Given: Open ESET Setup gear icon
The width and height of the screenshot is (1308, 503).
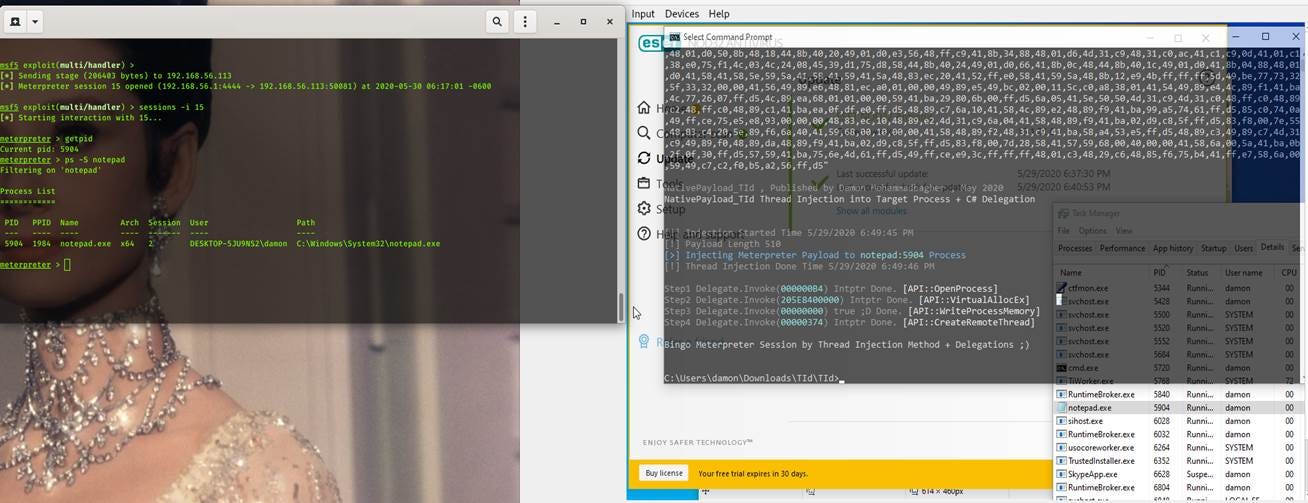Looking at the screenshot, I should coord(644,208).
